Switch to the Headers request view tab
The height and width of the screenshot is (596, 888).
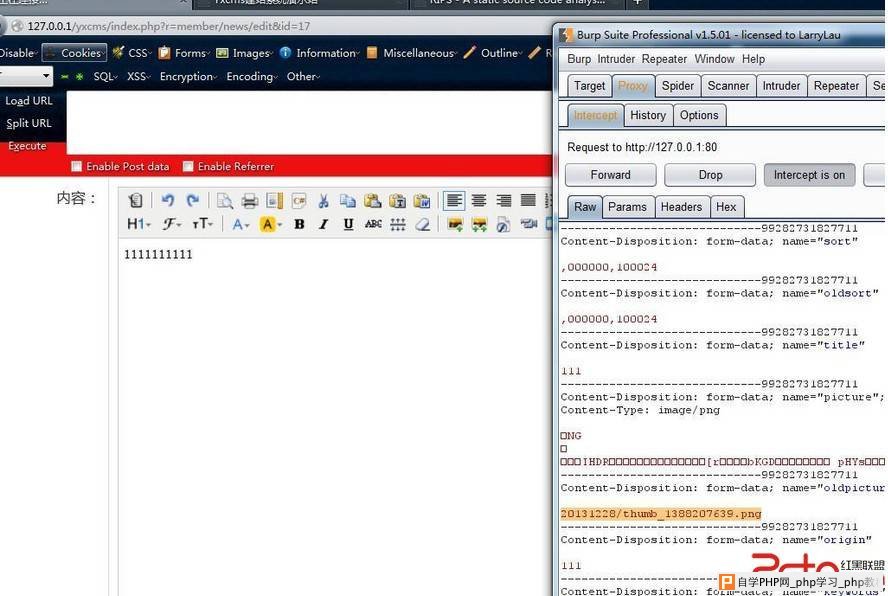tap(681, 207)
